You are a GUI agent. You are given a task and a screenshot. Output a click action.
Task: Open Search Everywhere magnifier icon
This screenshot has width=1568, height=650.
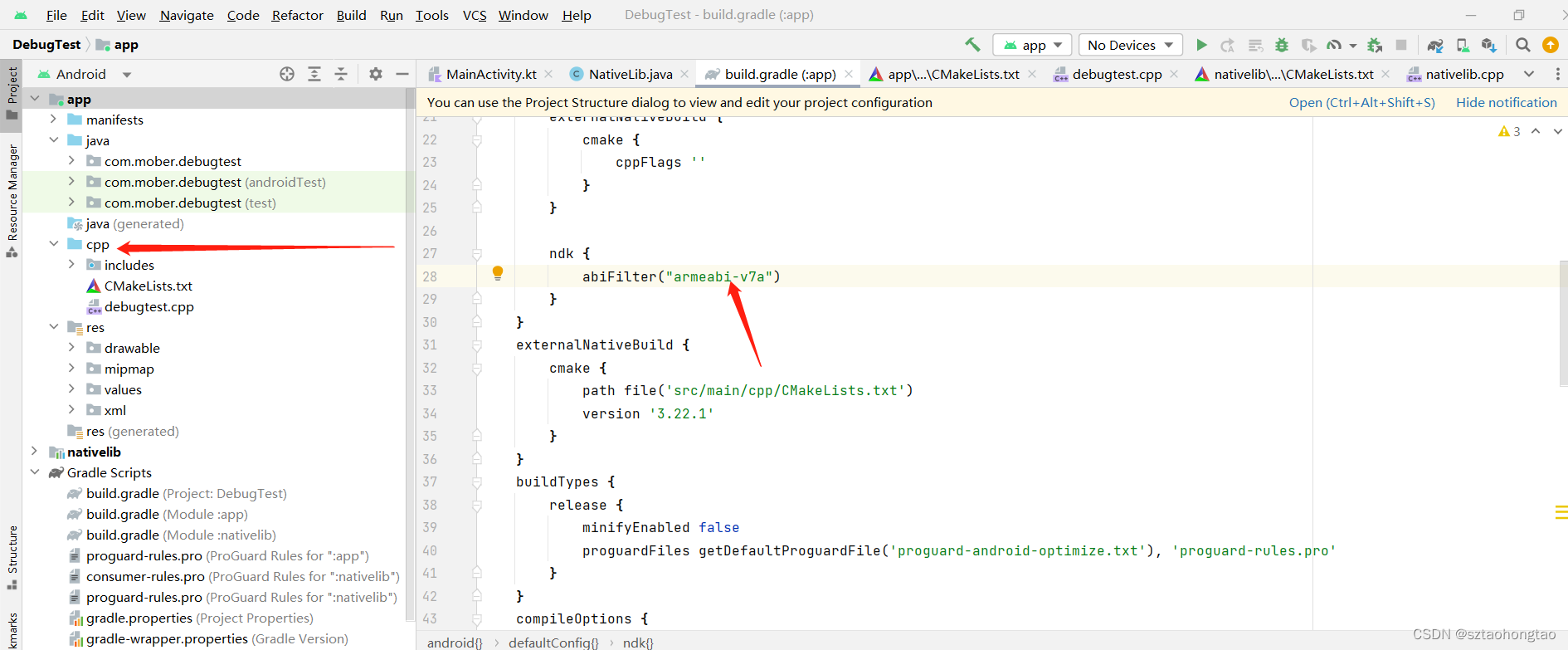click(x=1522, y=45)
